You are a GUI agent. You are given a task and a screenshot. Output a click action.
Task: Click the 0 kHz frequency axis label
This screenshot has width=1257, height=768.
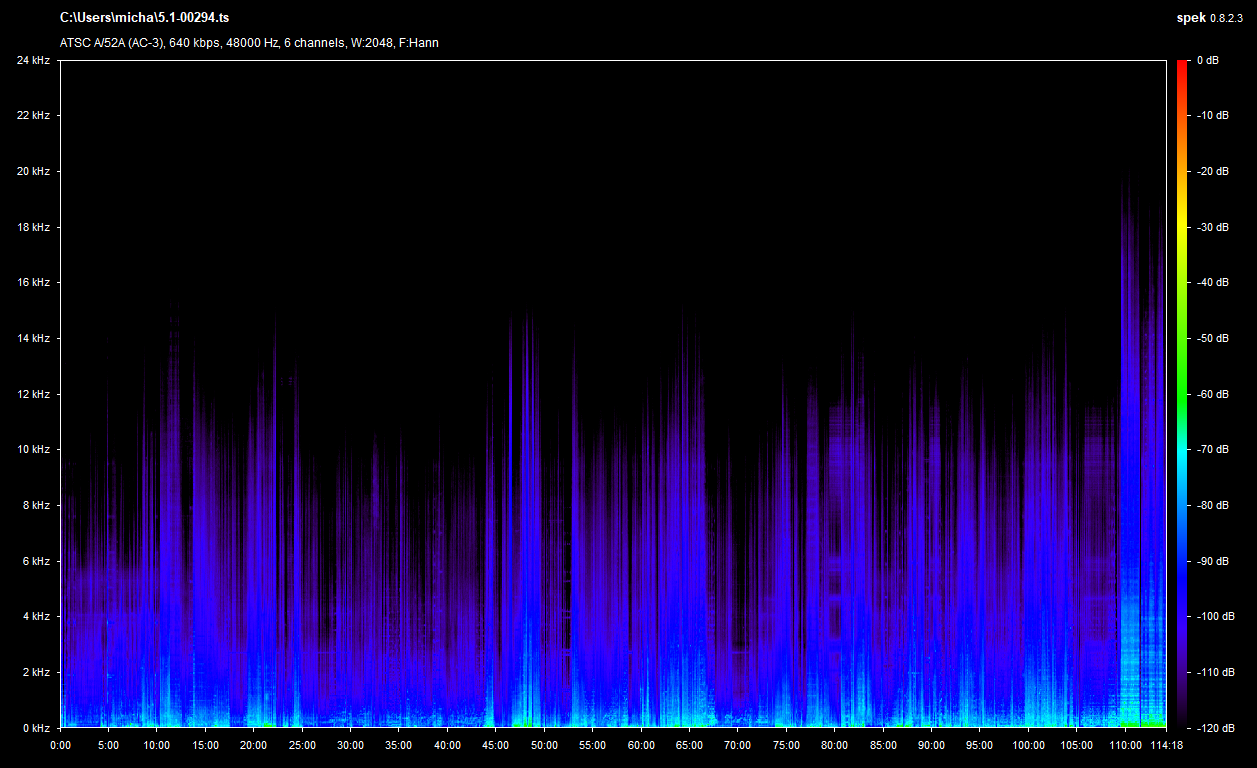coord(36,728)
